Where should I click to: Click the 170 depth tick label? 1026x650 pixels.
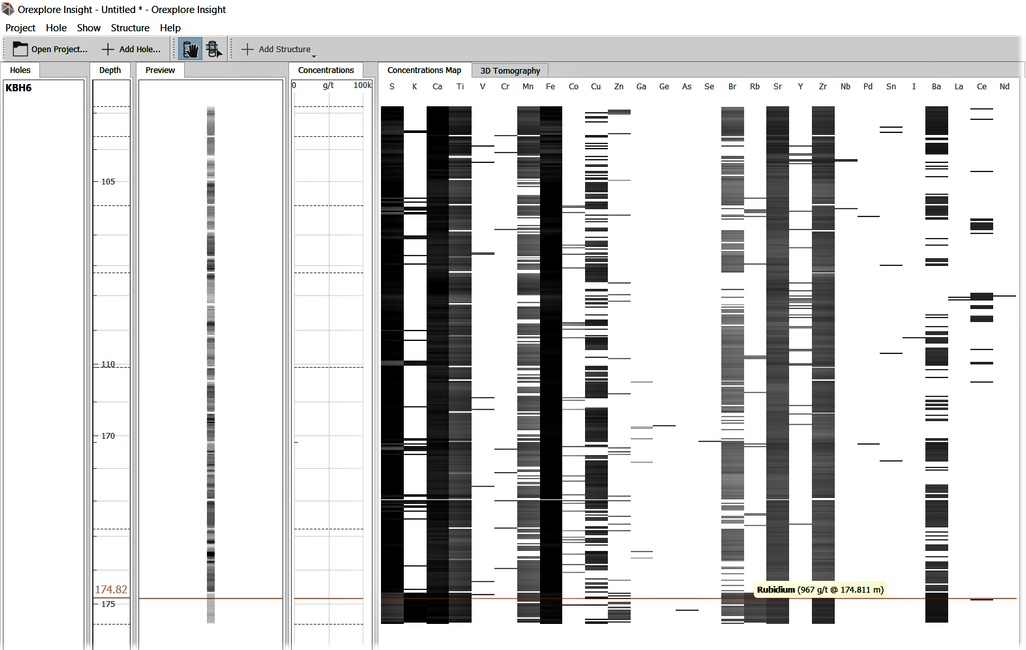click(x=108, y=435)
